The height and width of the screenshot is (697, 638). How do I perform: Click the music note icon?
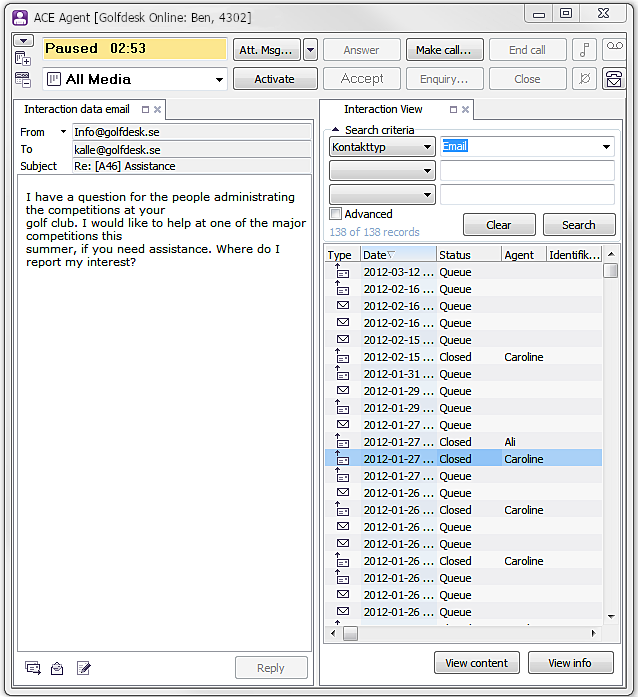point(584,50)
